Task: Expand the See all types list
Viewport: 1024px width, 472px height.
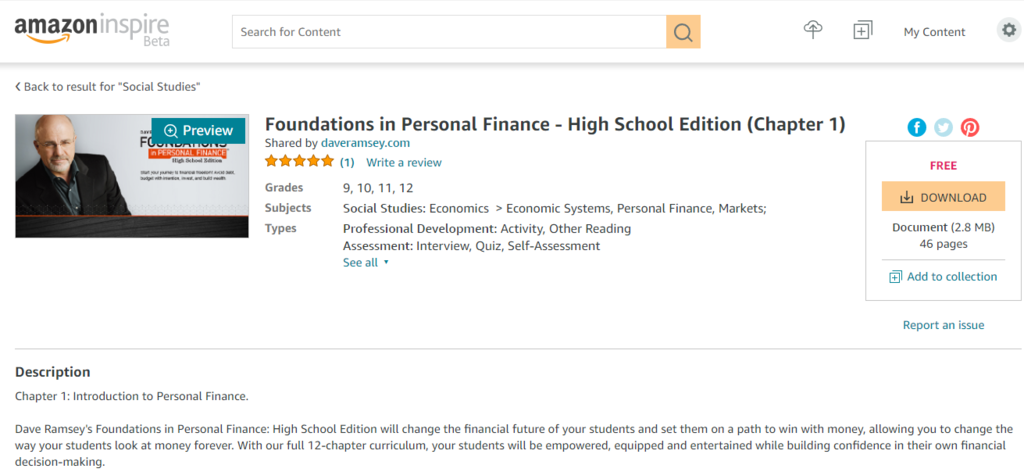Action: point(366,262)
